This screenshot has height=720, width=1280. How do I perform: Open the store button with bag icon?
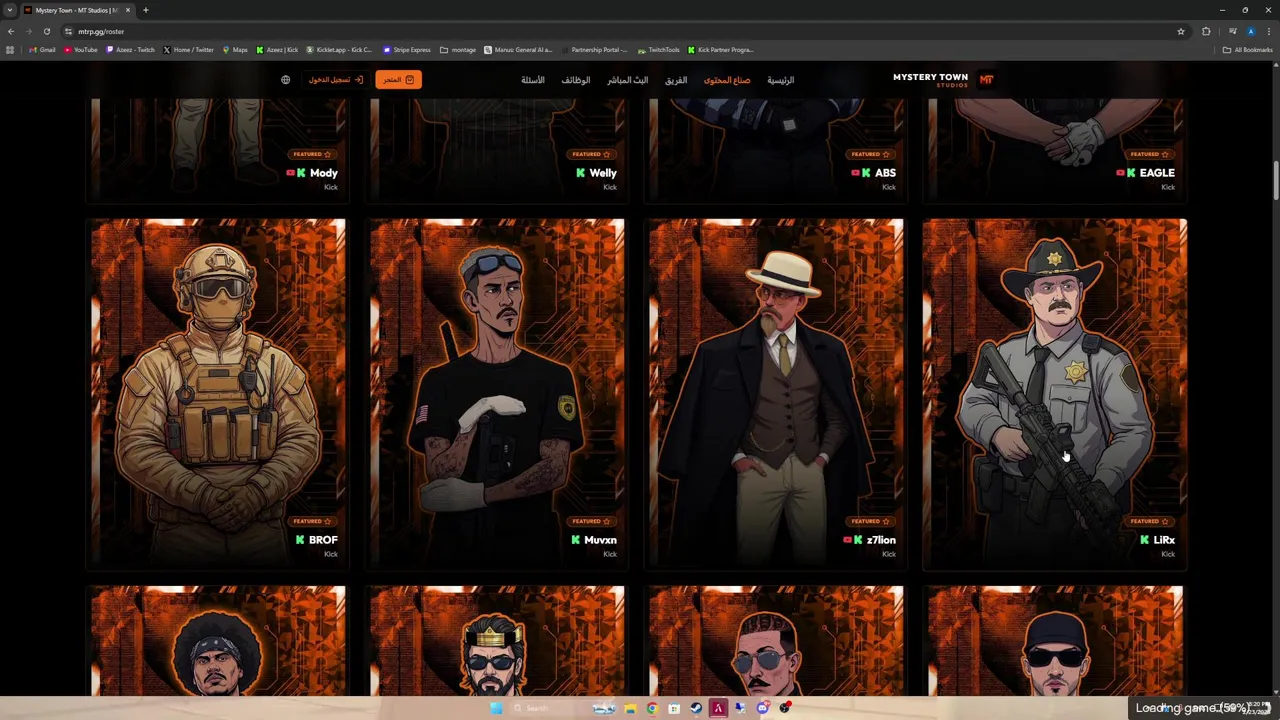coord(398,80)
